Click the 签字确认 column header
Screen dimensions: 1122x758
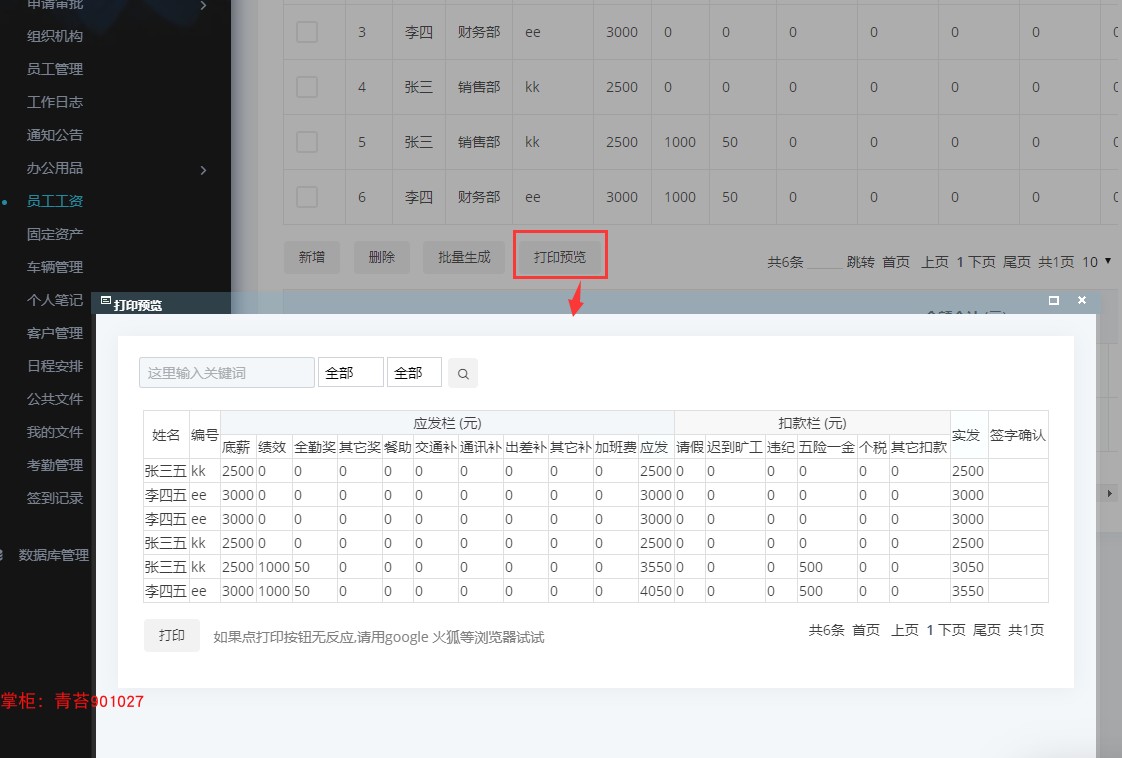point(1018,434)
